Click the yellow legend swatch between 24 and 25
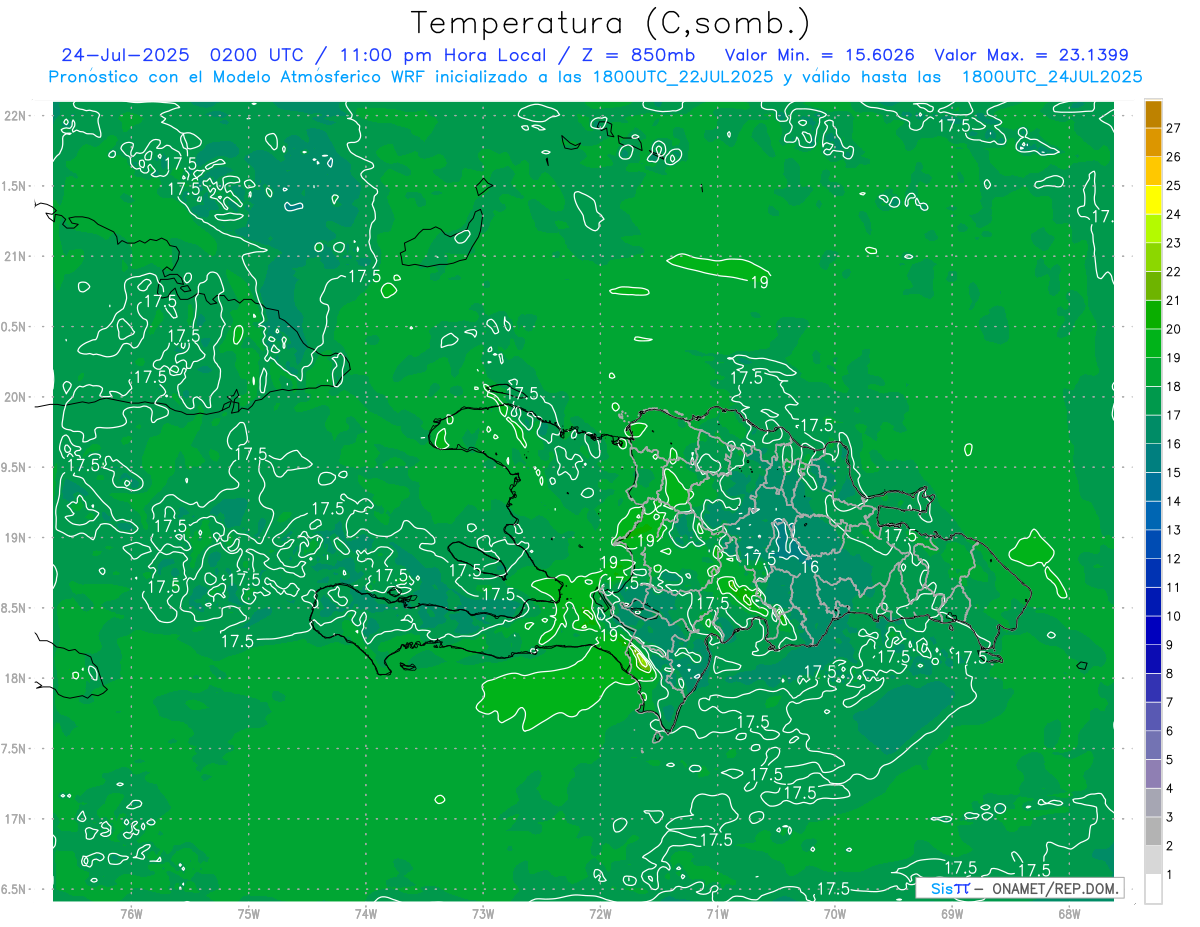Image resolution: width=1200 pixels, height=927 pixels. click(x=1153, y=201)
